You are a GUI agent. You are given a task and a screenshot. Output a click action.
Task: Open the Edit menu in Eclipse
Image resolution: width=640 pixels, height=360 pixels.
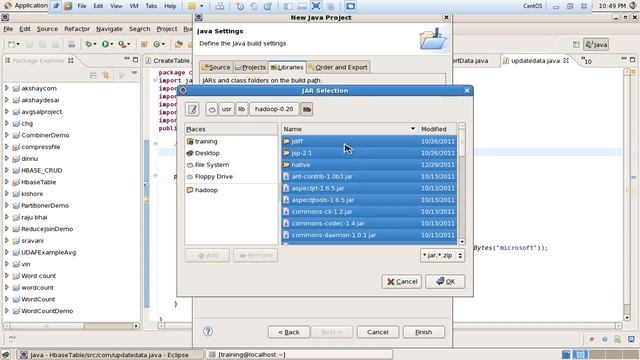25,29
